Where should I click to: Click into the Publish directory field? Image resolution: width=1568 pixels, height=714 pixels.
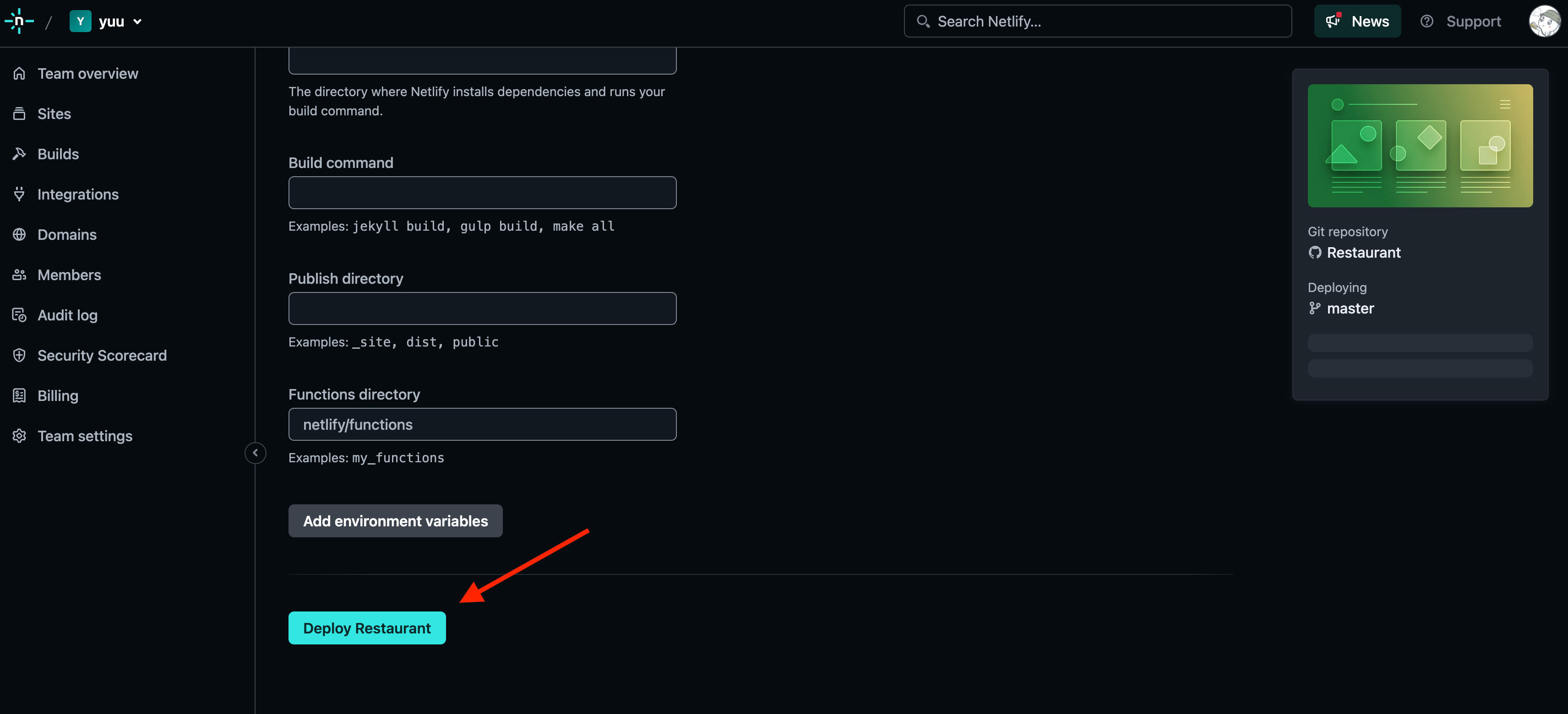(482, 308)
